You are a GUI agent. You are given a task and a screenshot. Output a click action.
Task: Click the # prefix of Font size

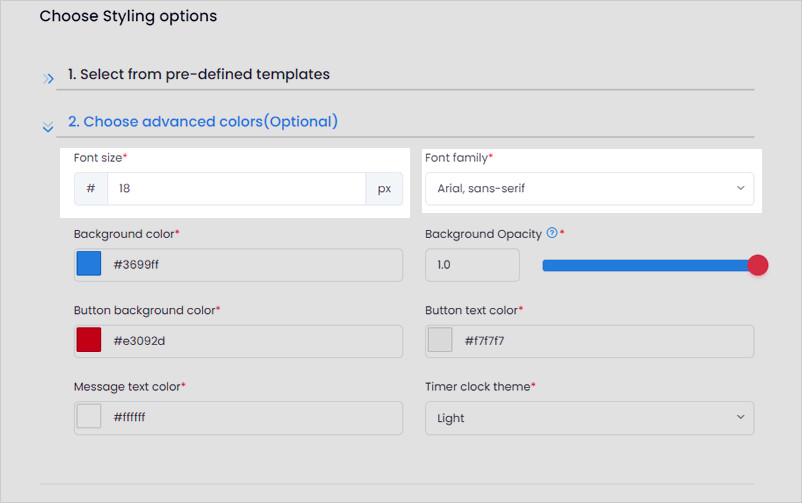(x=91, y=189)
